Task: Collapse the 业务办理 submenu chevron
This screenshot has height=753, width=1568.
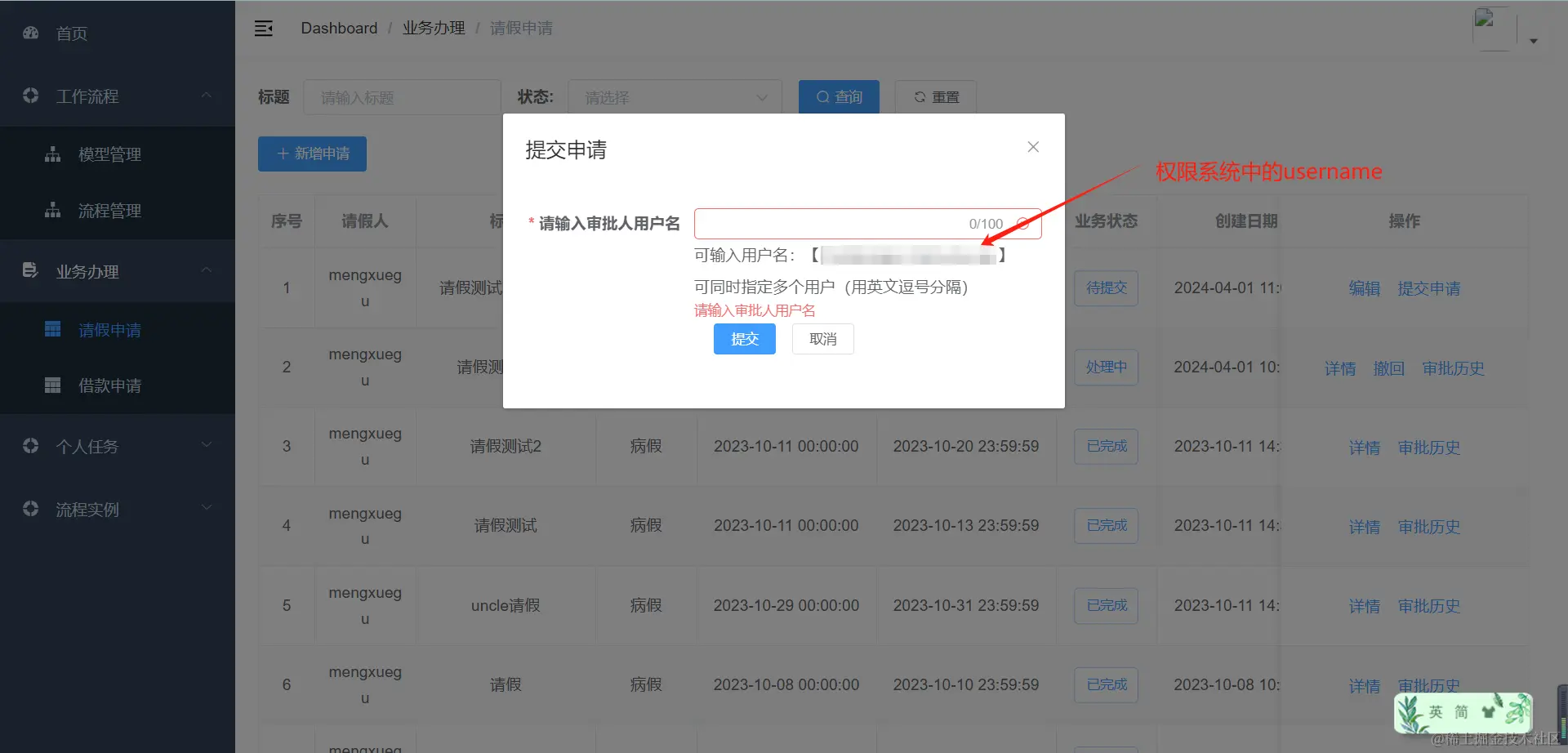Action: (207, 270)
